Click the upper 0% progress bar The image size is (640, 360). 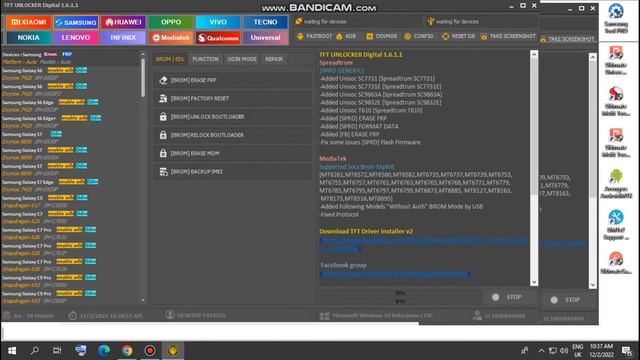400,293
